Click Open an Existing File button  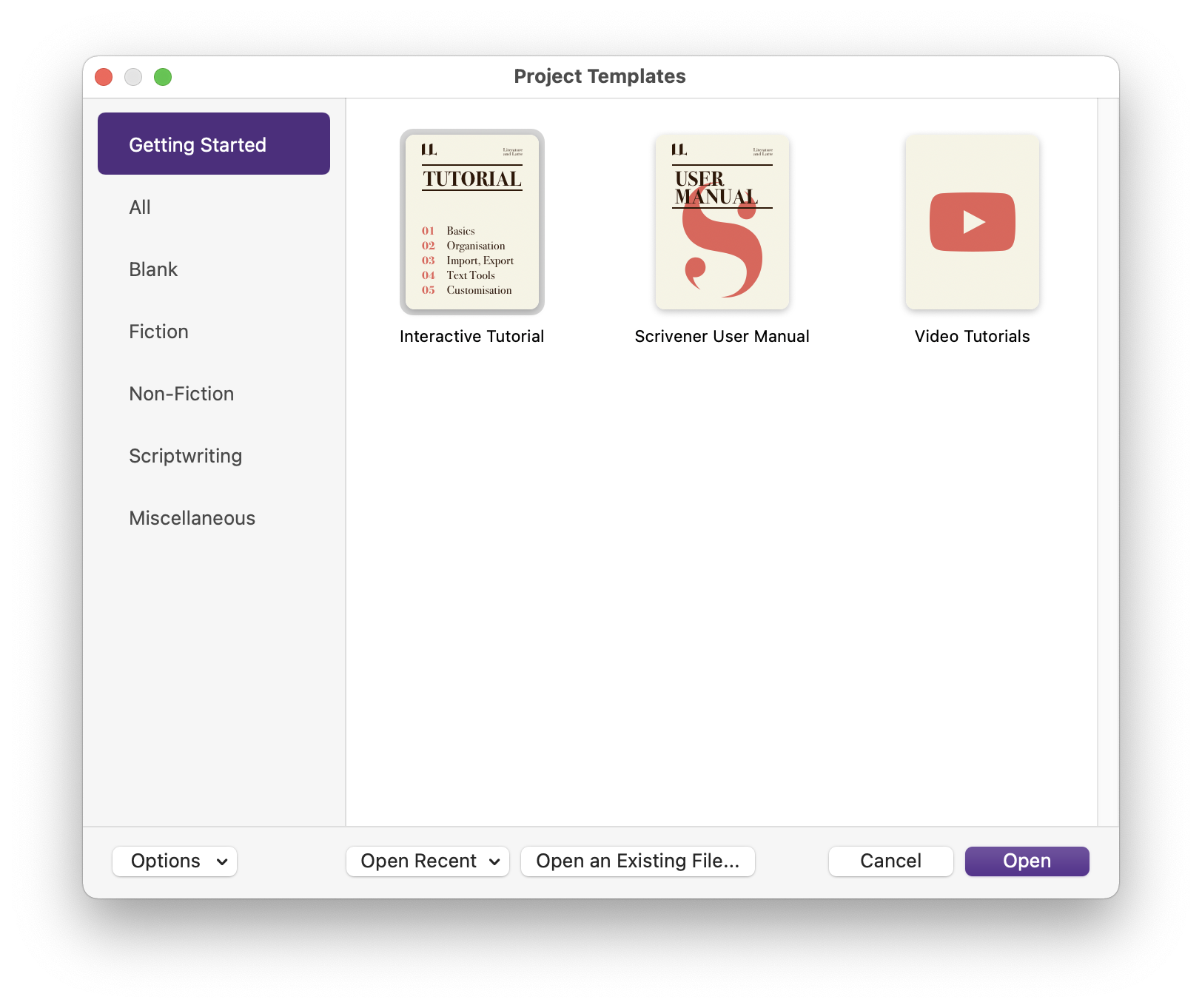[x=637, y=861]
